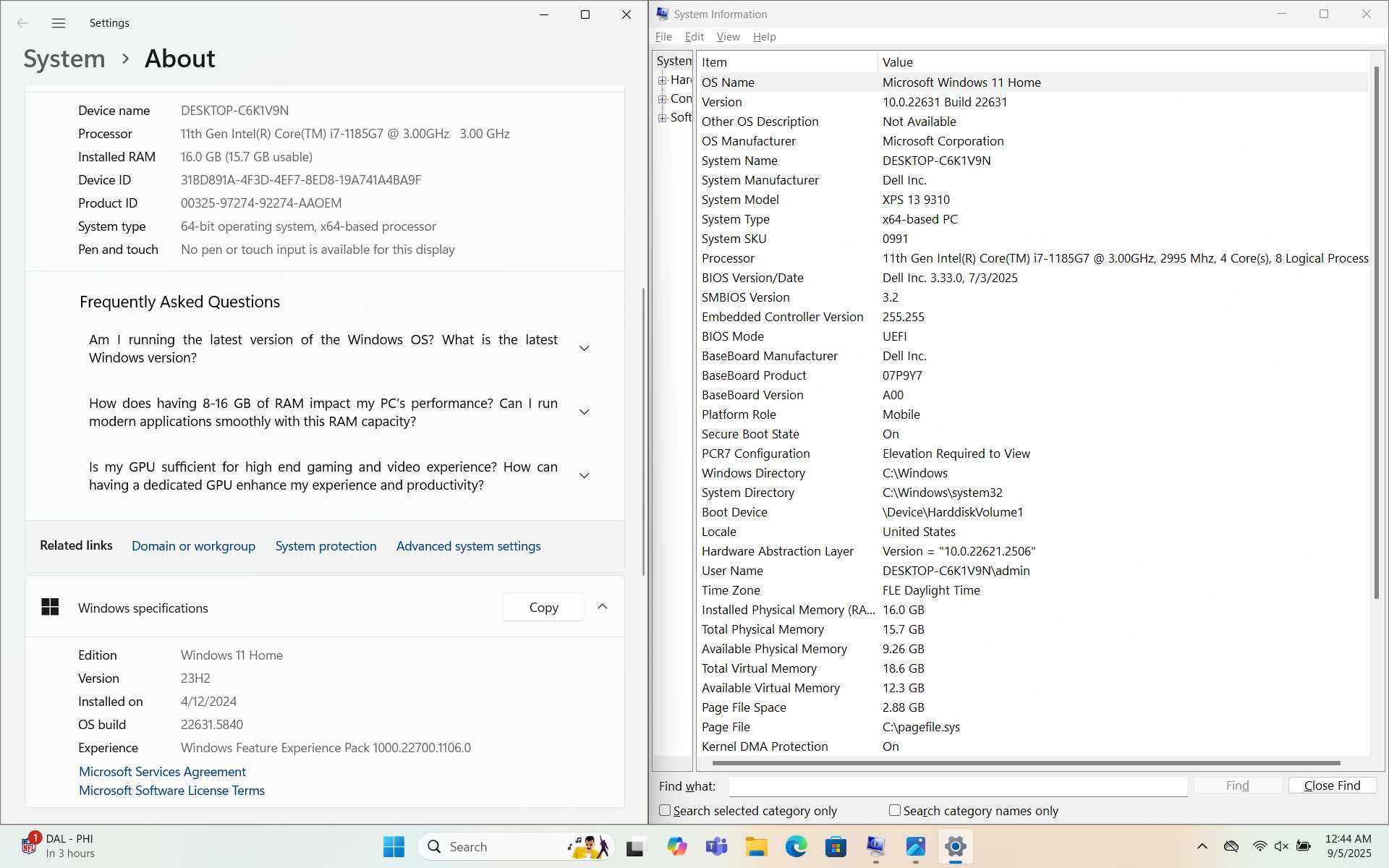Click the OS build value 22631.5840

212,725
